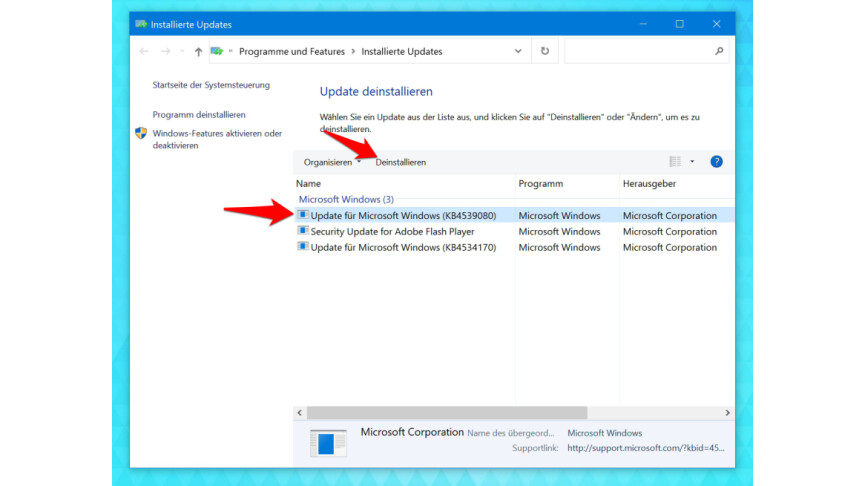This screenshot has width=864, height=486.
Task: Click Programm cell of the KB4539080 row
Action: 559,215
